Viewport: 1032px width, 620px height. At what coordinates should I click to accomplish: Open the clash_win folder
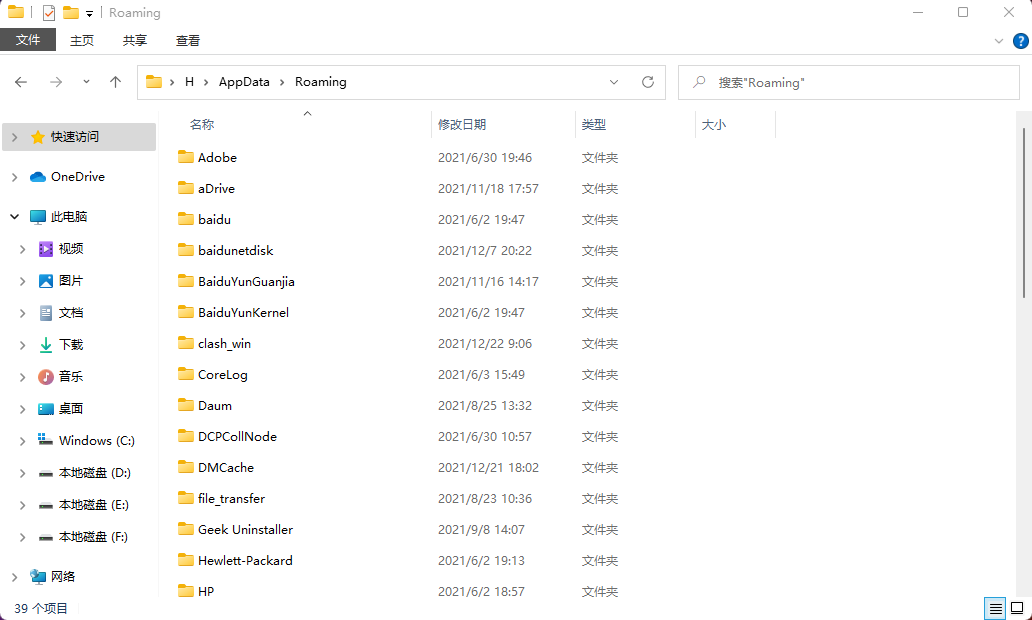[x=225, y=343]
